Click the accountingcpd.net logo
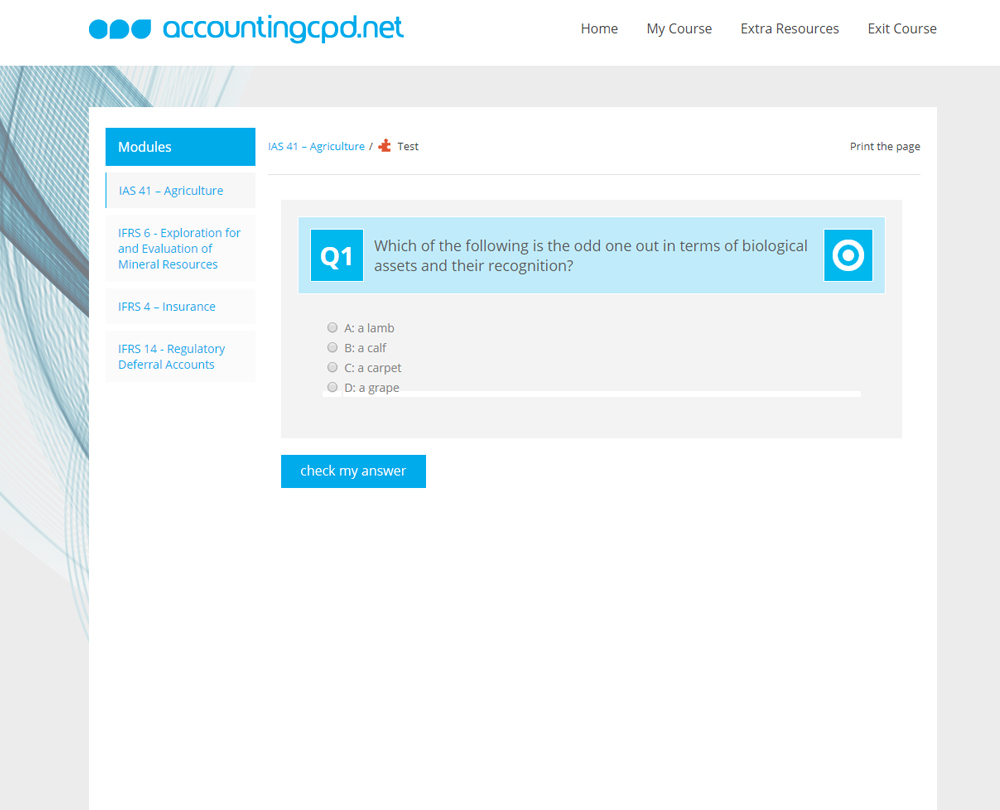The image size is (1000, 810). 246,29
